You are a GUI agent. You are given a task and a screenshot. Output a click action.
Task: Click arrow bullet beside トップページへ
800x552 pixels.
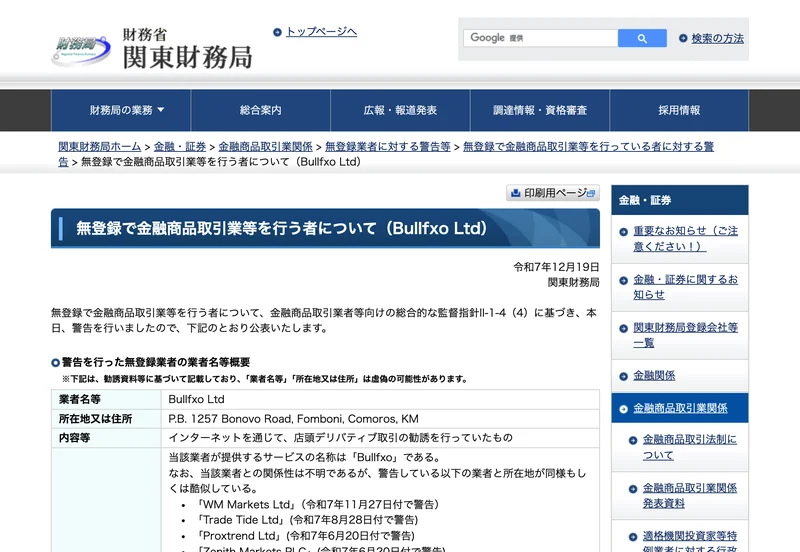(277, 32)
